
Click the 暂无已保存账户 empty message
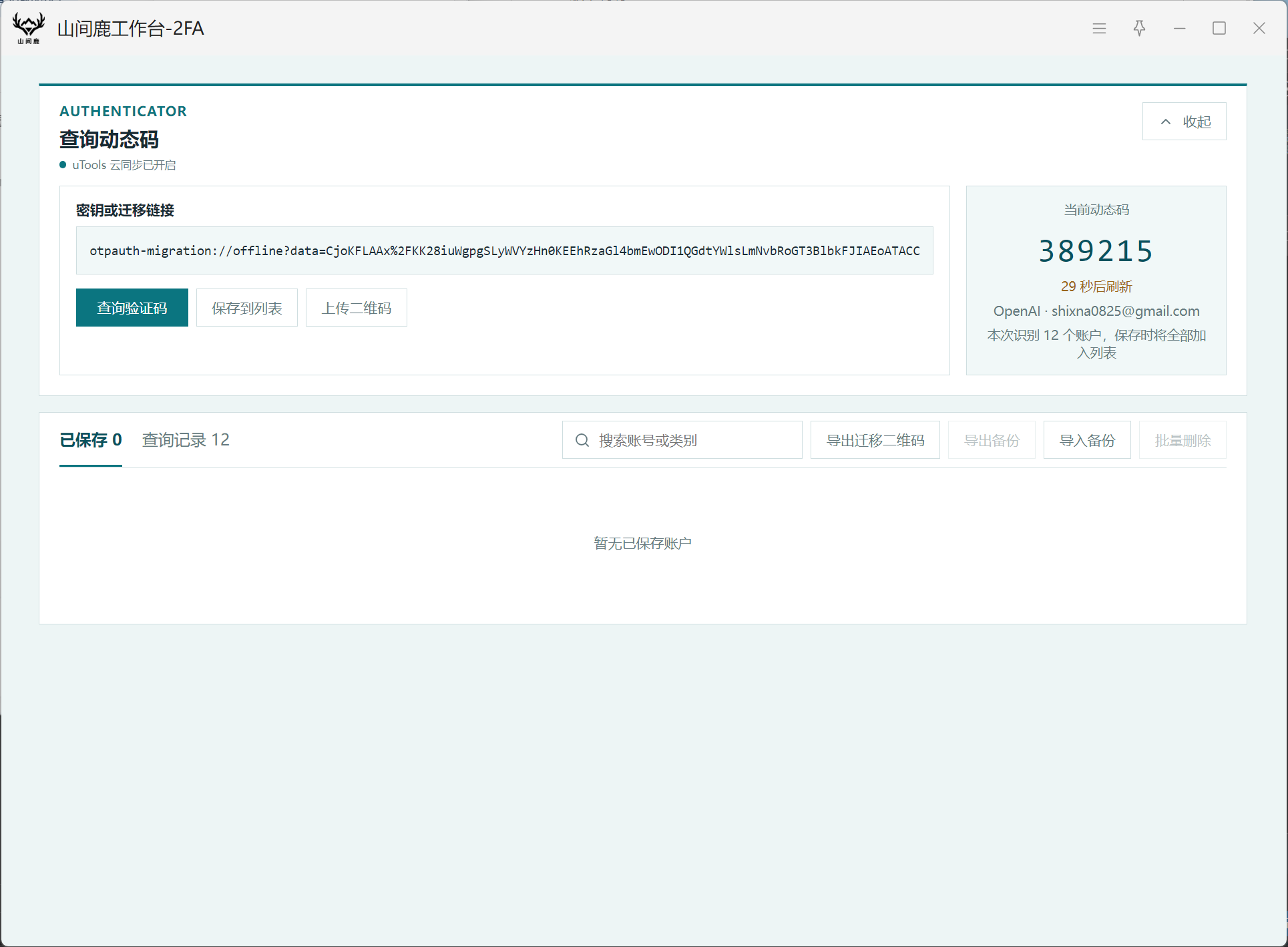click(x=643, y=544)
